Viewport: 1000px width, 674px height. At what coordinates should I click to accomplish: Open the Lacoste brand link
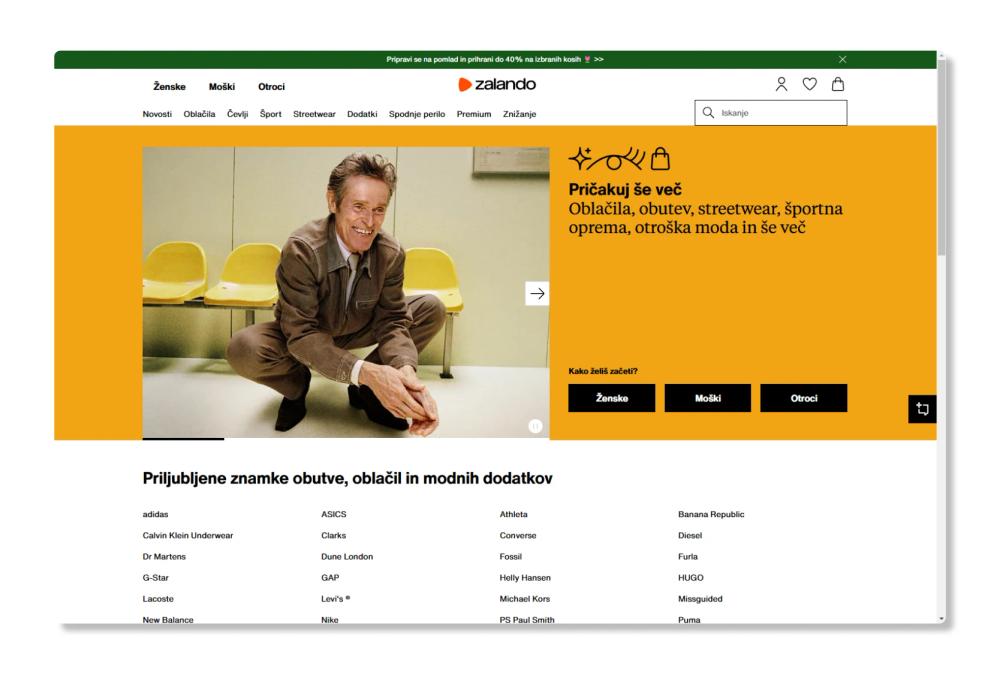pyautogui.click(x=158, y=598)
